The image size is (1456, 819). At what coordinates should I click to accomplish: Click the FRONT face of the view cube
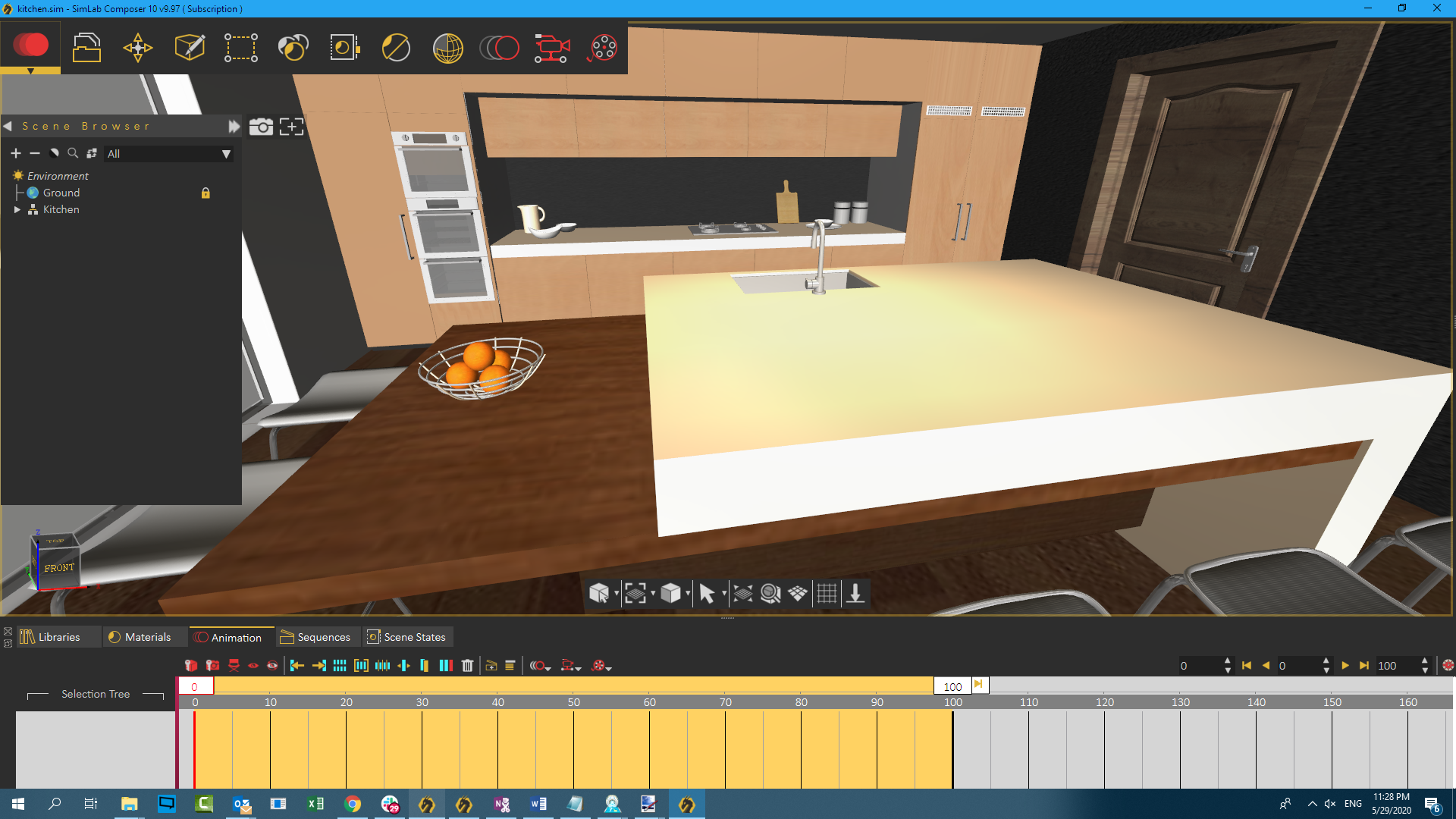pos(59,568)
